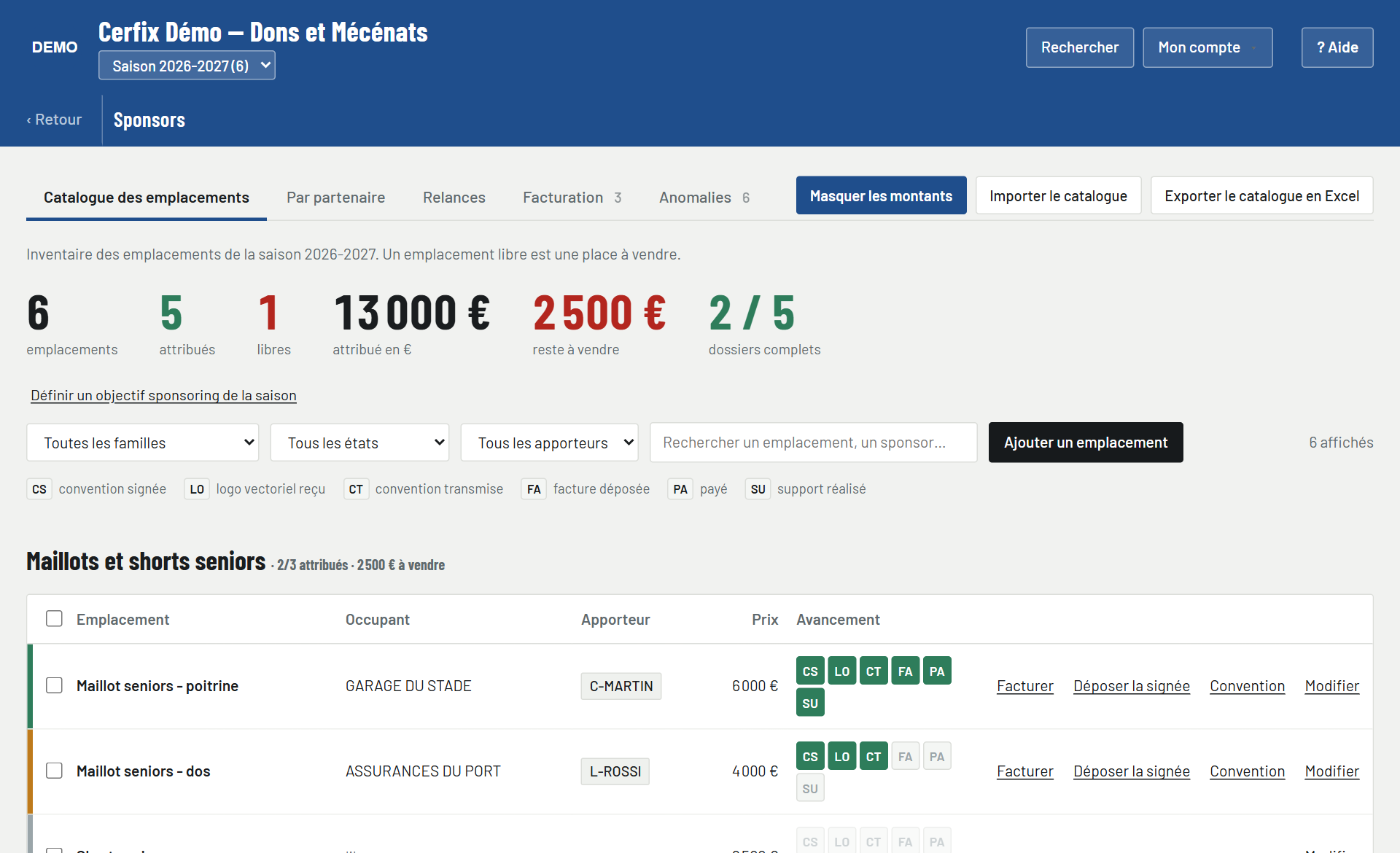Screen dimensions: 1400x853
Task: Open the Facturation tab
Action: tap(572, 198)
